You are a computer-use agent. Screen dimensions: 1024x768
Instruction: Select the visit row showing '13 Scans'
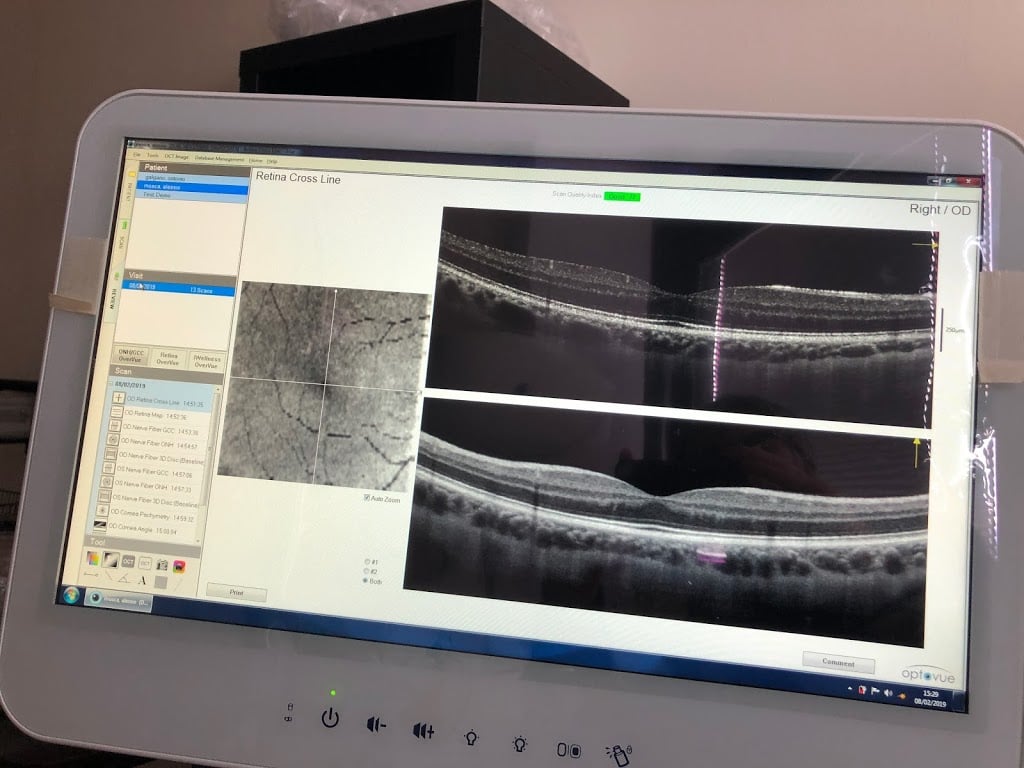[180, 288]
